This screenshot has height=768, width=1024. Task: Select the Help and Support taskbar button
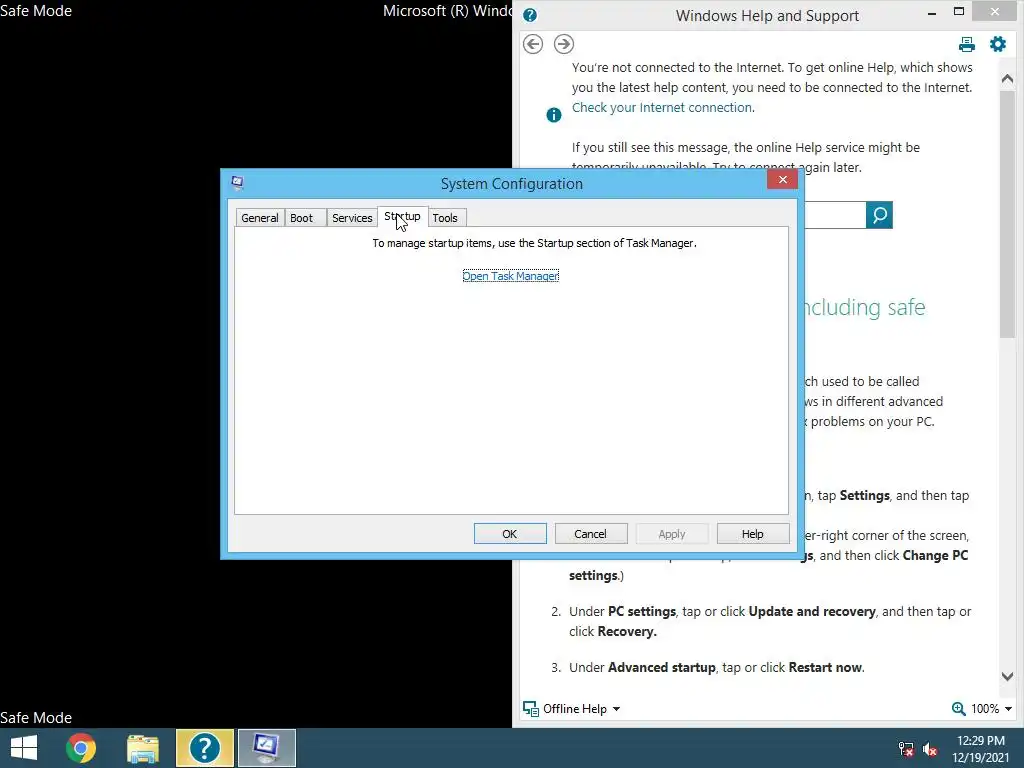click(x=204, y=748)
